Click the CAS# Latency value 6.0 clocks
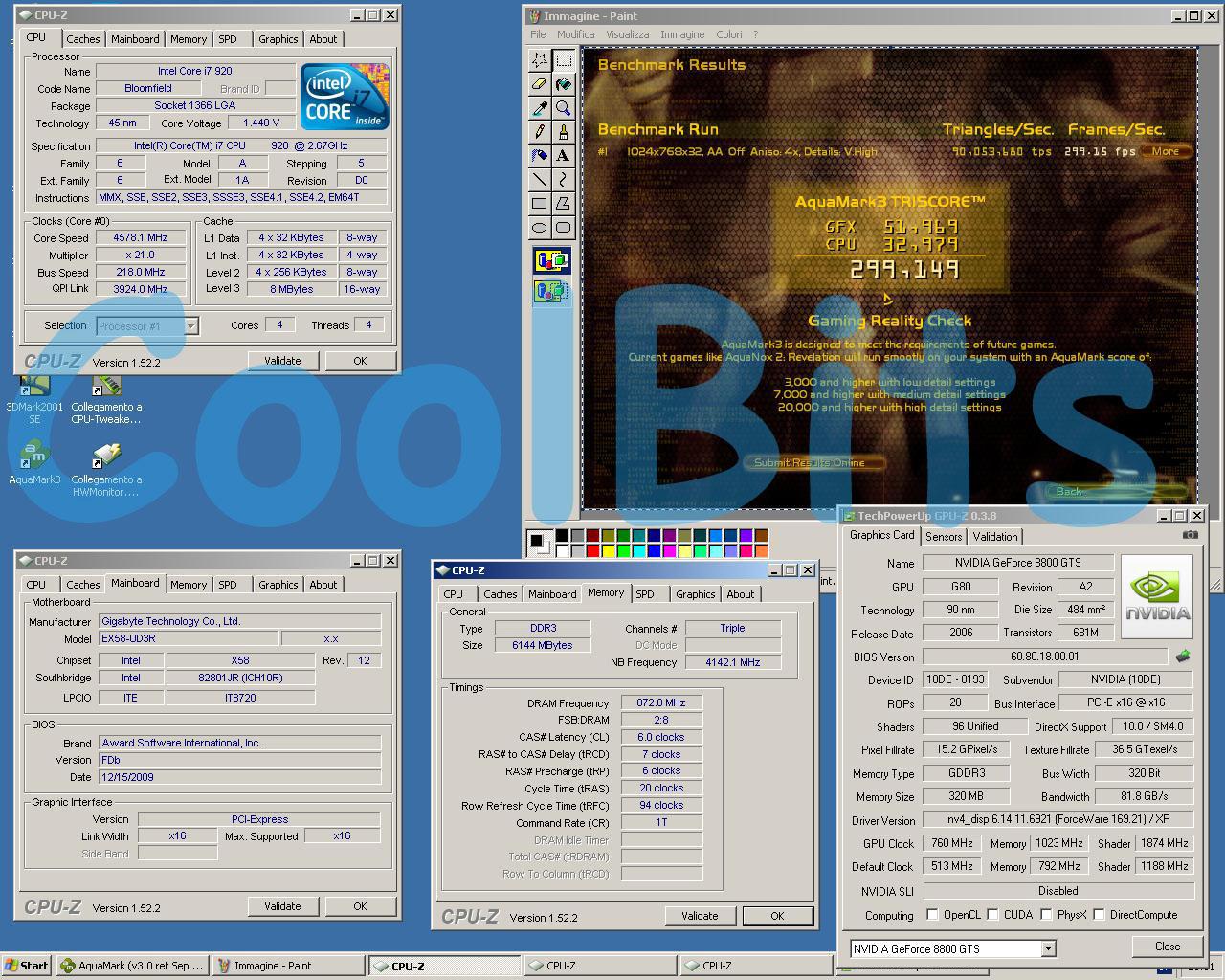This screenshot has height=980, width=1225. (661, 737)
